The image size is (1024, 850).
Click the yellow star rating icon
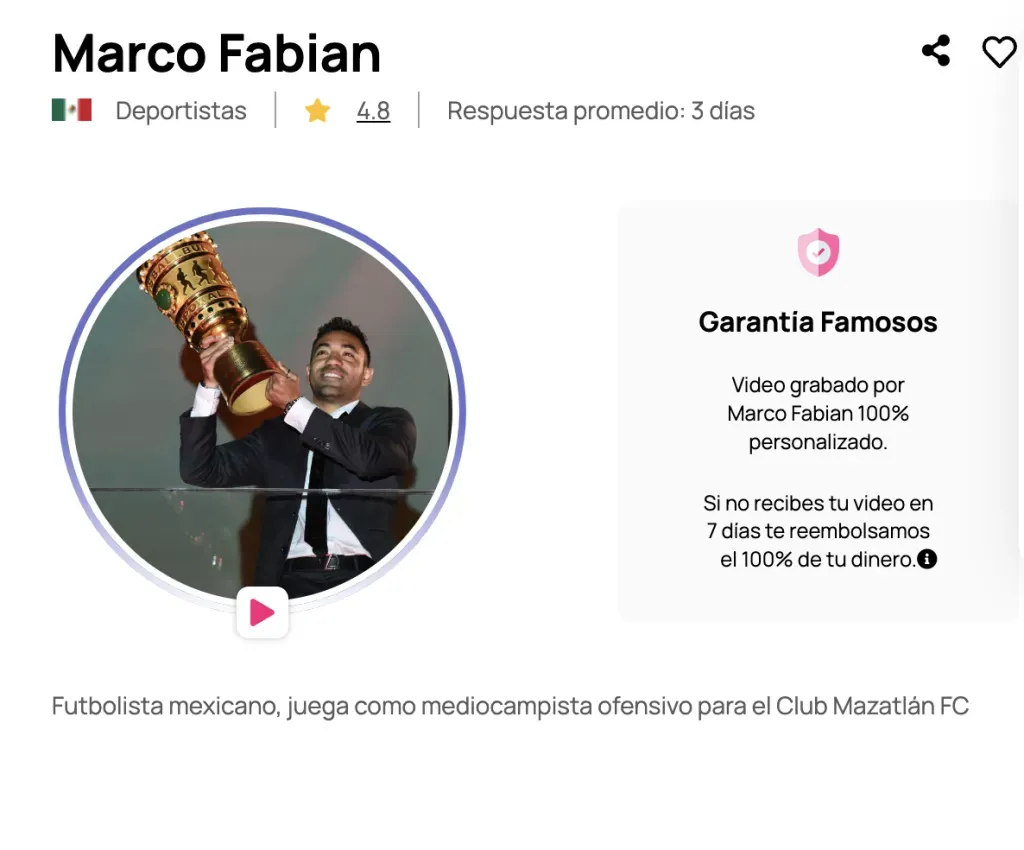tap(317, 110)
